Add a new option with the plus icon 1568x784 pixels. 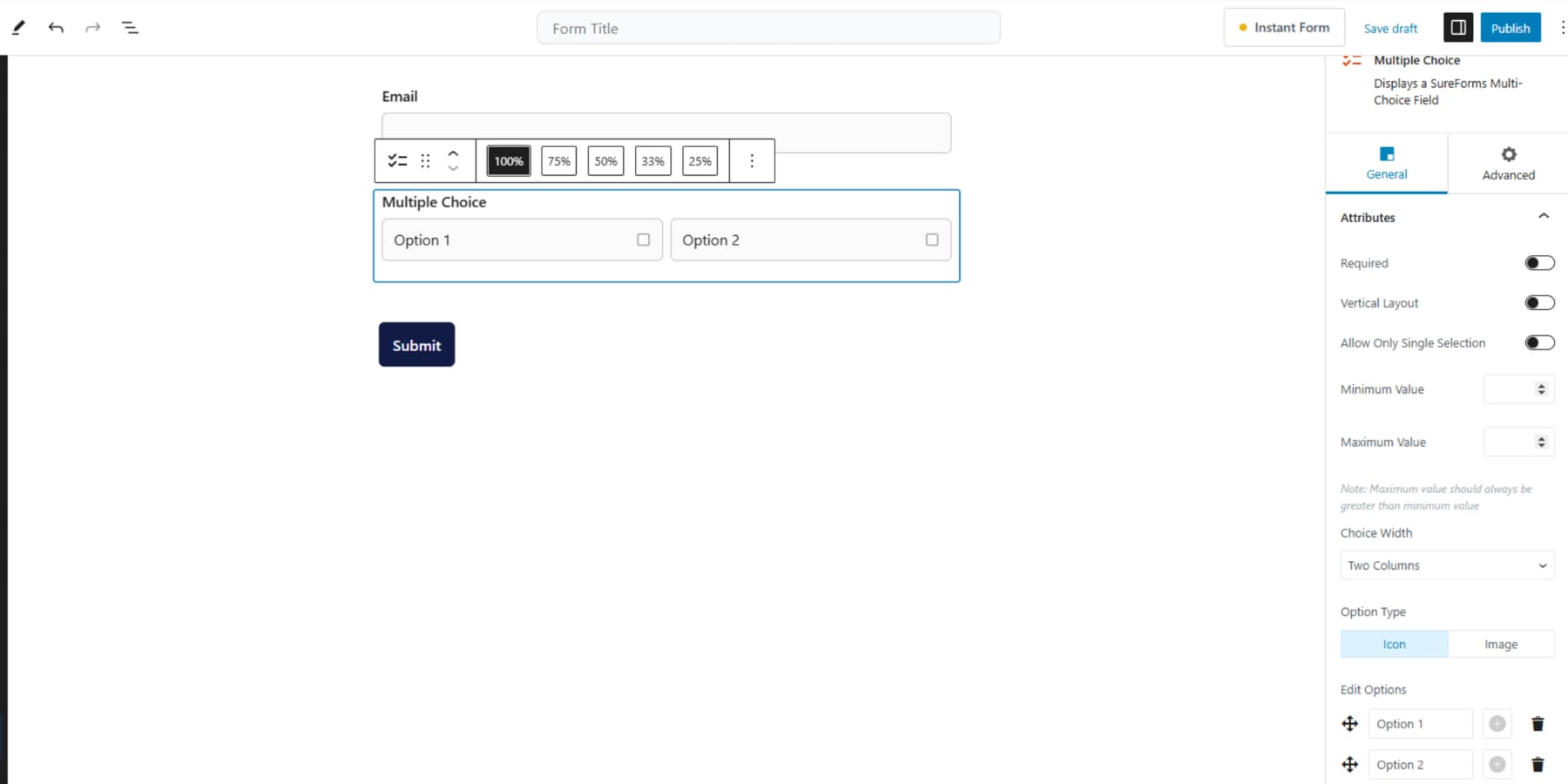pos(1497,724)
